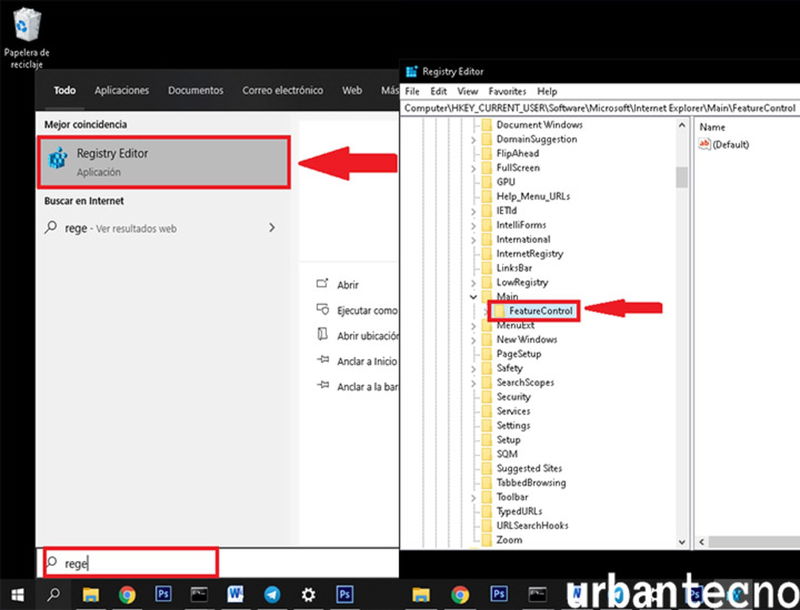This screenshot has height=610, width=800.
Task: Collapse the Main registry key
Action: 472,295
